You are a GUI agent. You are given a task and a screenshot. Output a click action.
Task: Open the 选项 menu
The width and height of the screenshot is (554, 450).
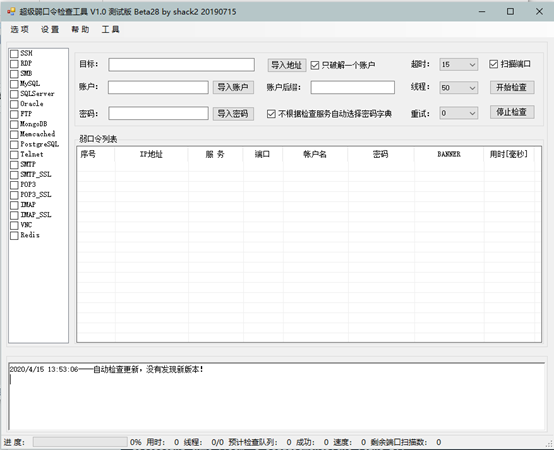click(x=19, y=29)
